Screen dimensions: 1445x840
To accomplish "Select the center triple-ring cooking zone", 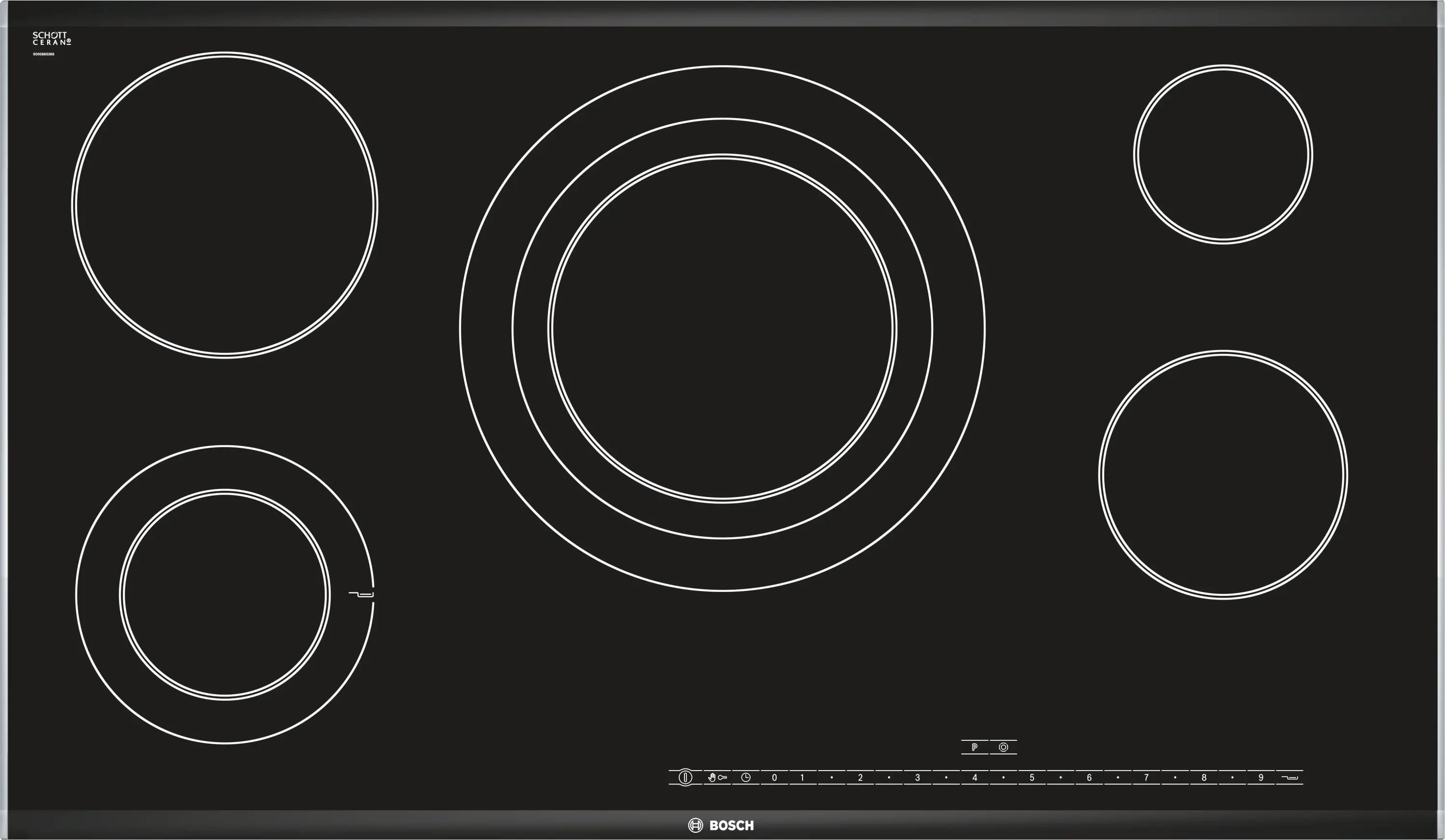I will point(722,328).
